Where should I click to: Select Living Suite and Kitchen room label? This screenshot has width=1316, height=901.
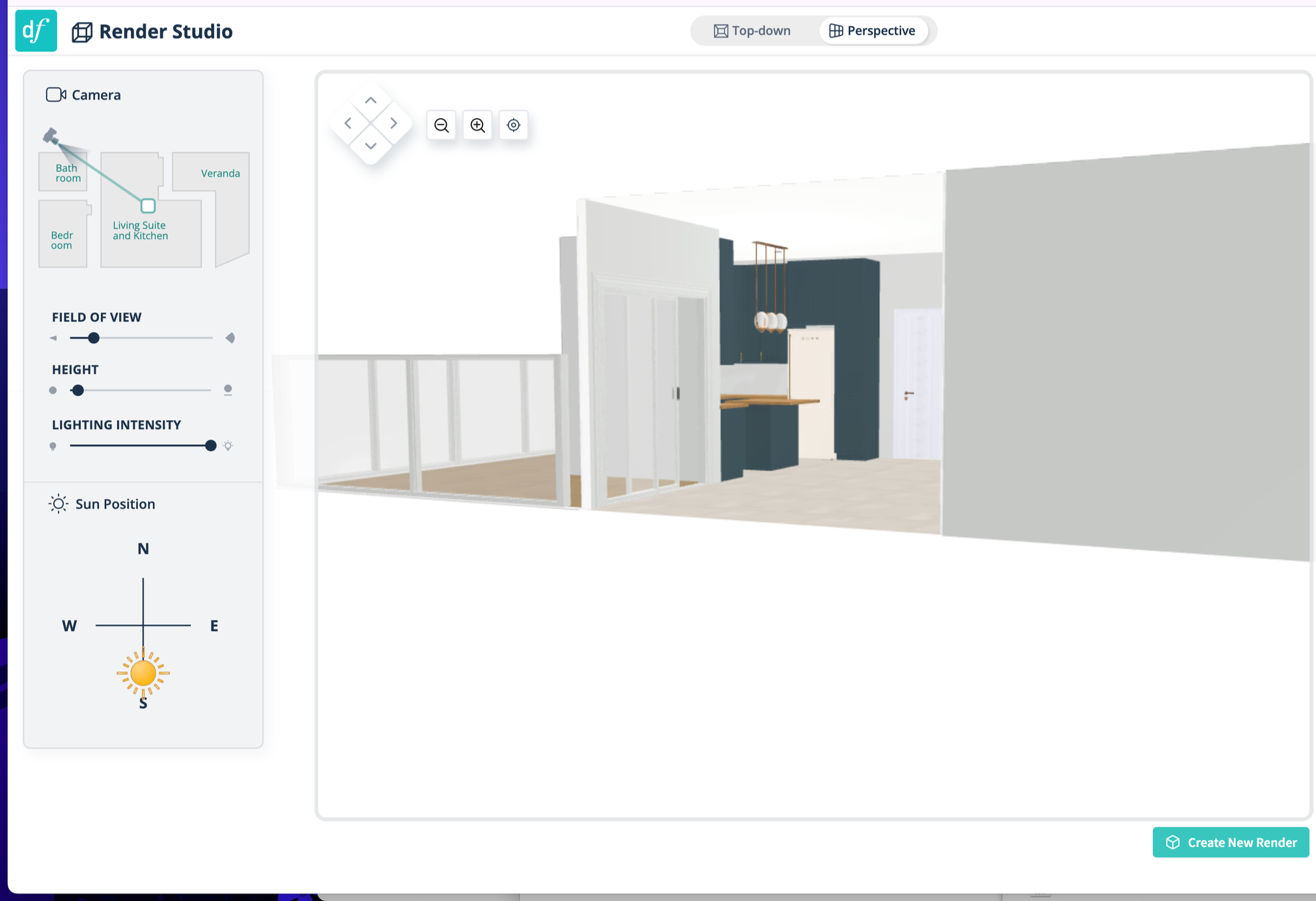point(140,231)
